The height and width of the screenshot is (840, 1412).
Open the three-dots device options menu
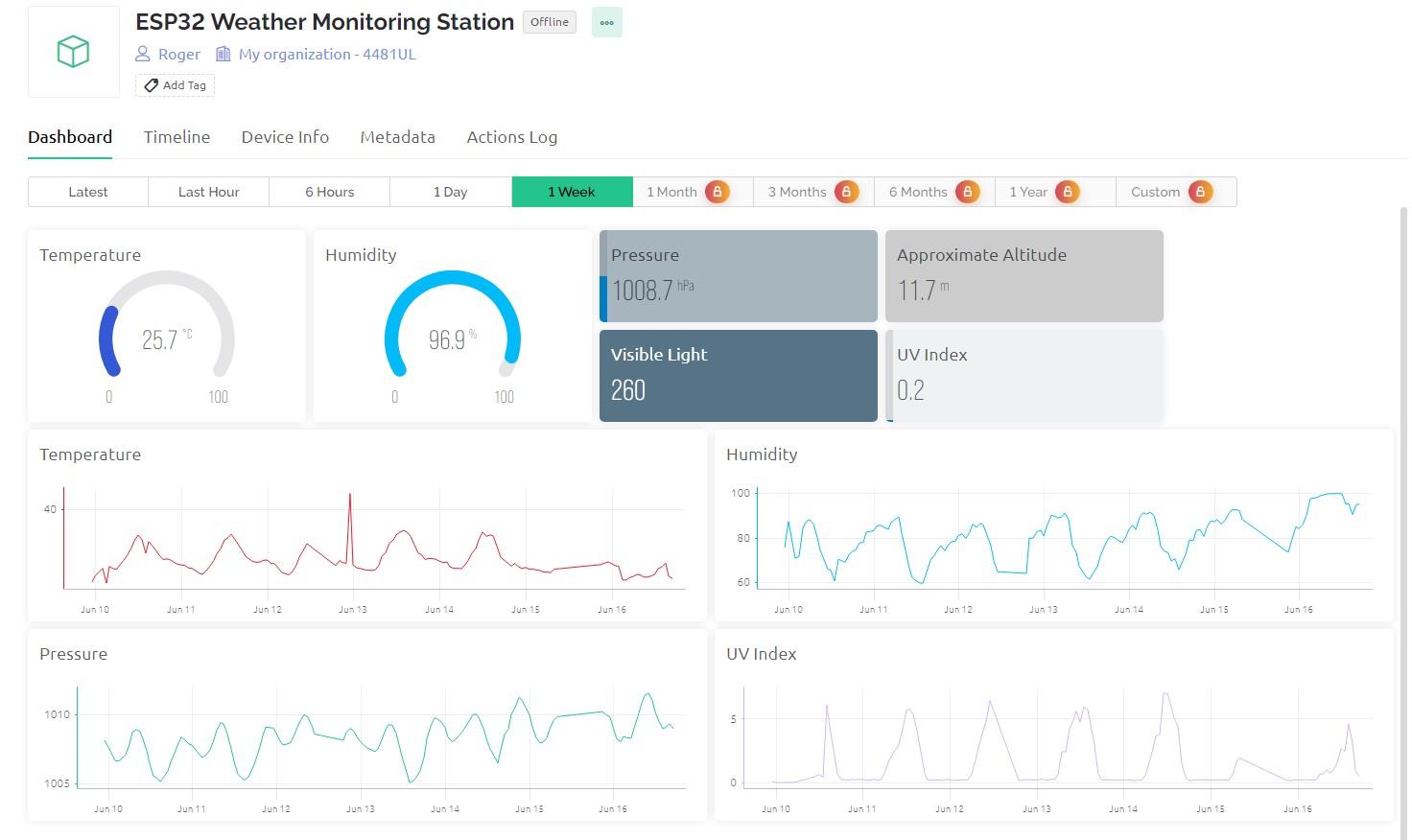606,22
